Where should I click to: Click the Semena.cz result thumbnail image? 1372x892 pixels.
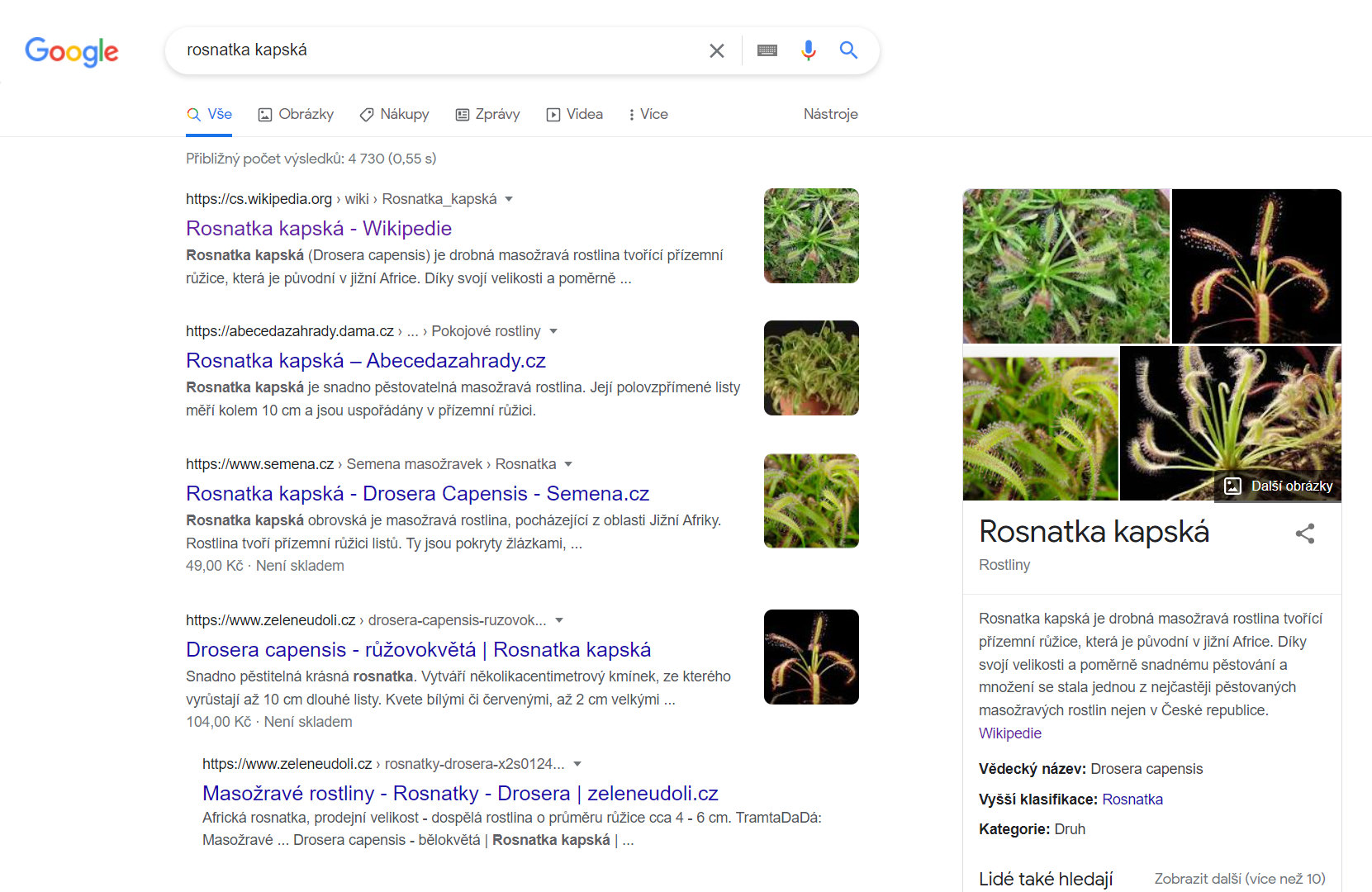[811, 501]
